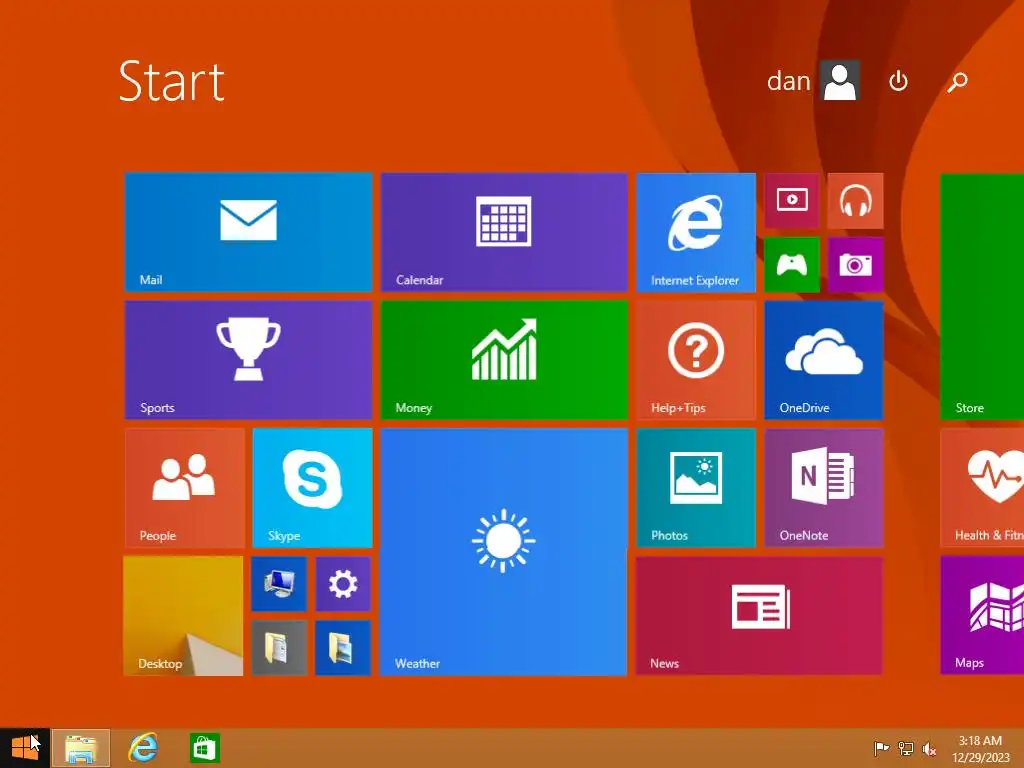Launch Internet Explorer from the taskbar
The width and height of the screenshot is (1024, 768).
click(x=142, y=748)
